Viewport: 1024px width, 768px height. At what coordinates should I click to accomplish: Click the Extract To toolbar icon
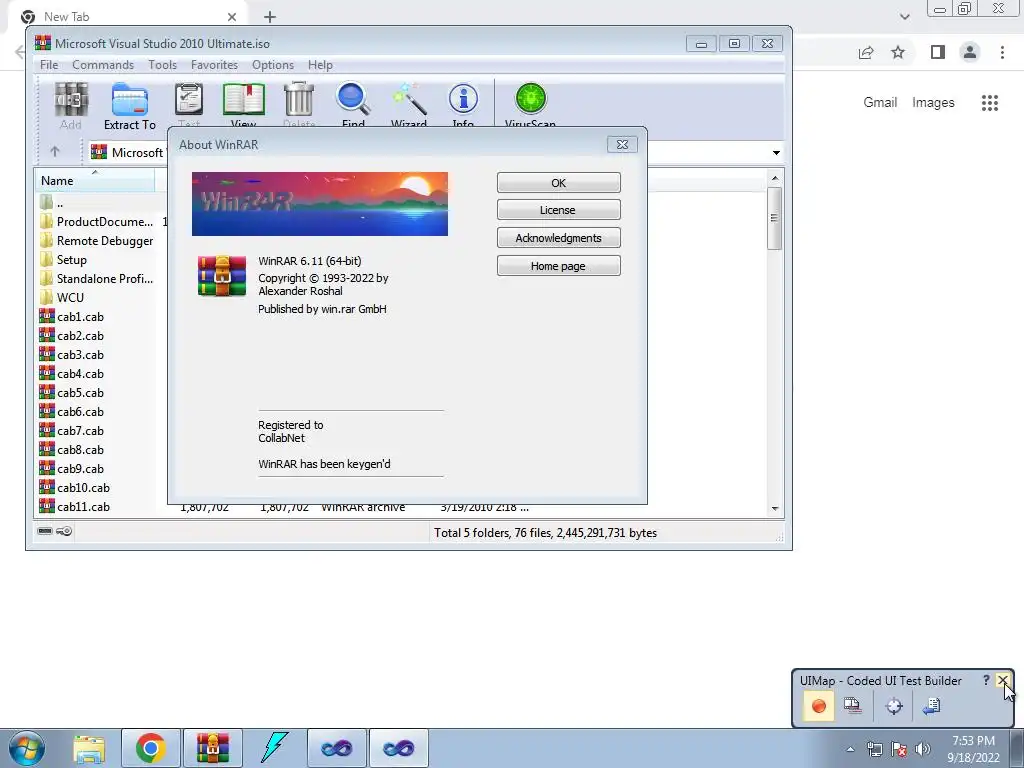[130, 106]
